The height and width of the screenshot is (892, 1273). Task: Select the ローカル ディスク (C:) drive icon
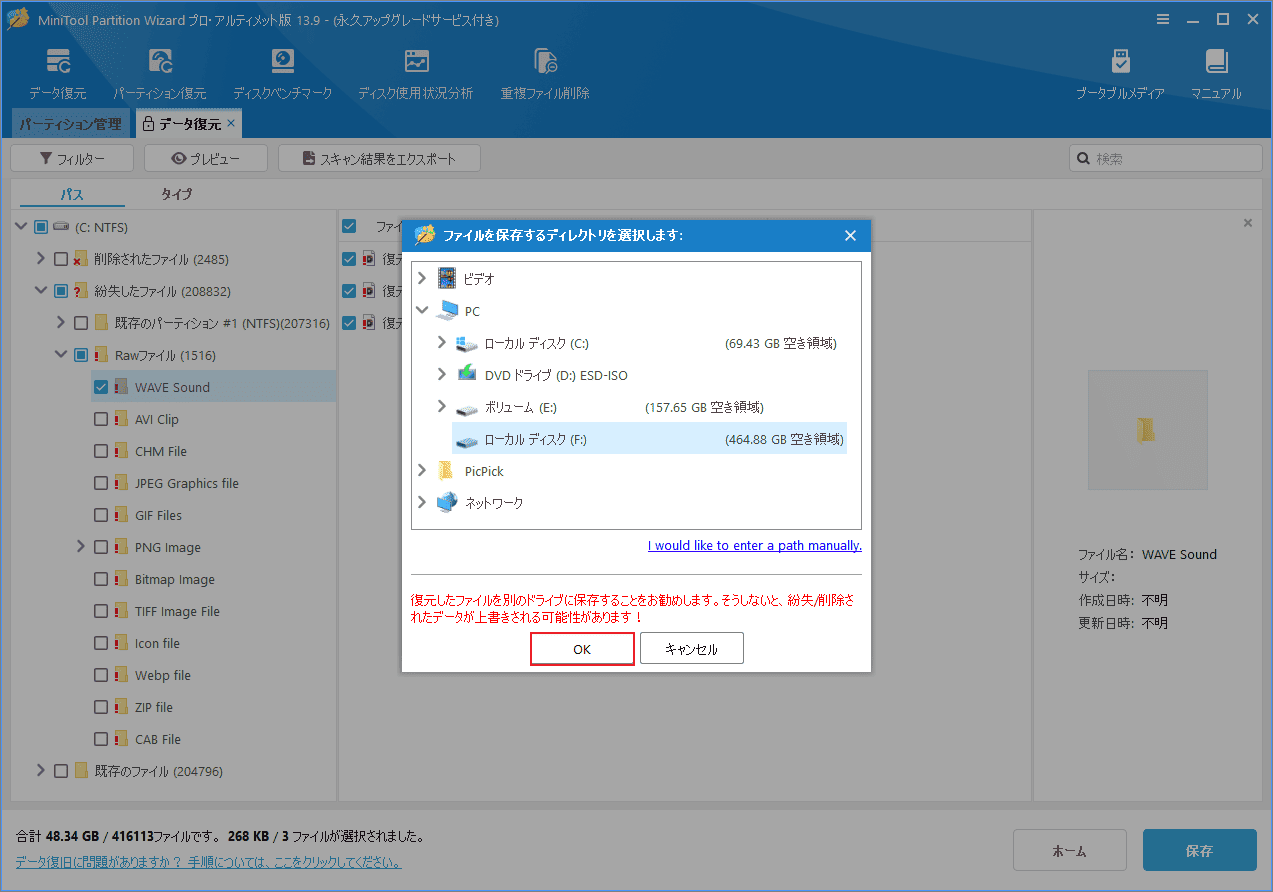click(466, 343)
